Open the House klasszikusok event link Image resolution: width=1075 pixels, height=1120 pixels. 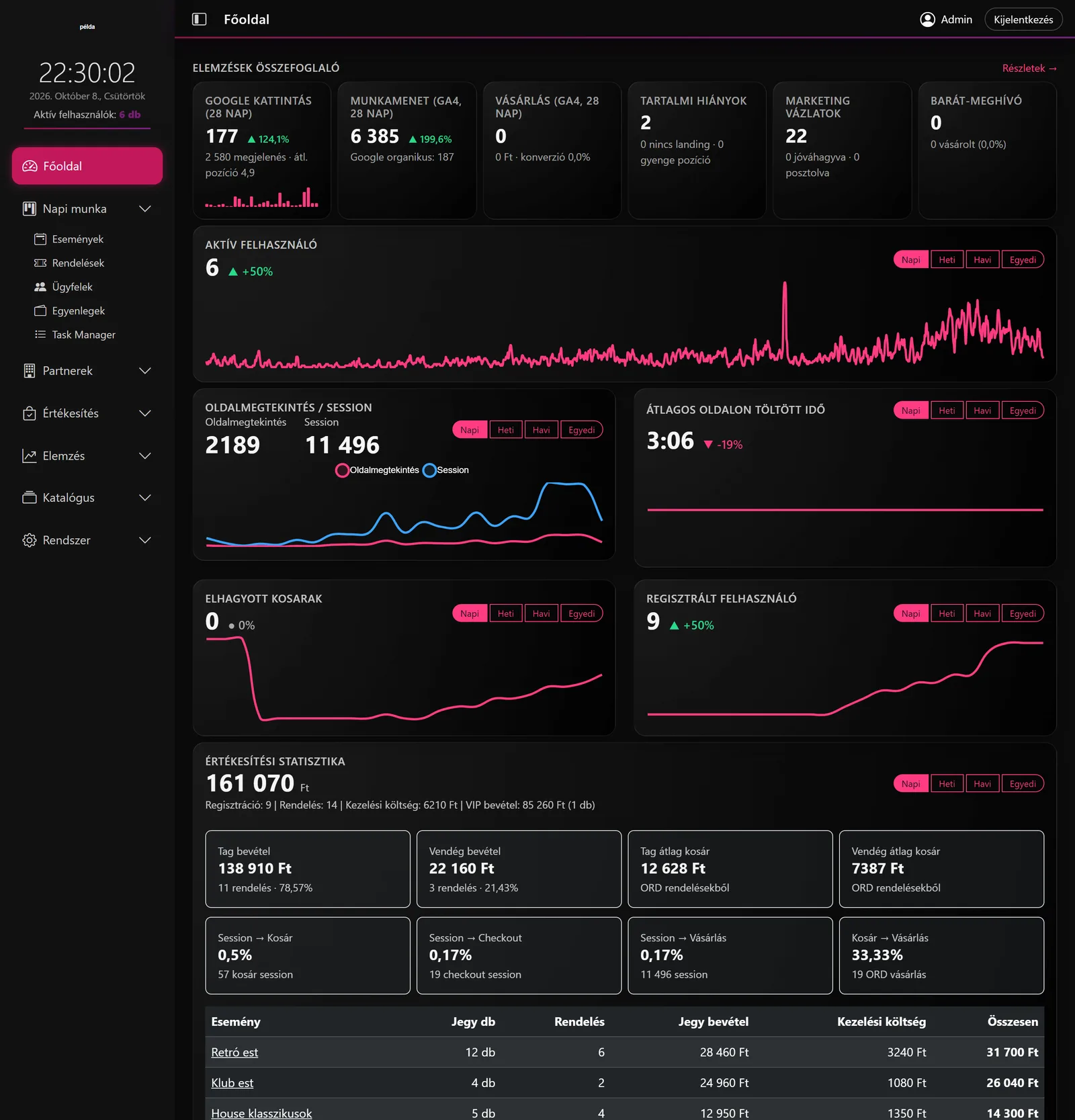coord(261,1113)
